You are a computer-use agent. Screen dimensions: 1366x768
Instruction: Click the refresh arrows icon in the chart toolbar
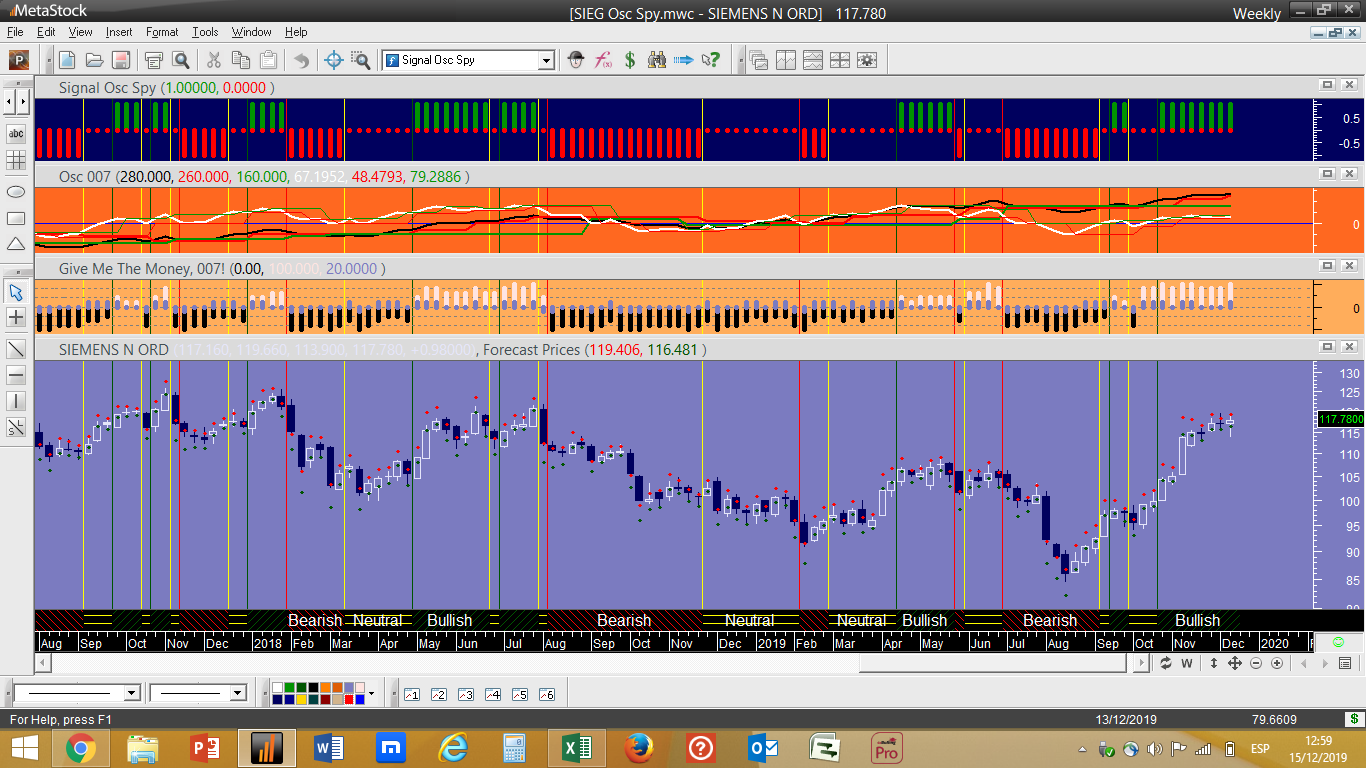click(1165, 664)
